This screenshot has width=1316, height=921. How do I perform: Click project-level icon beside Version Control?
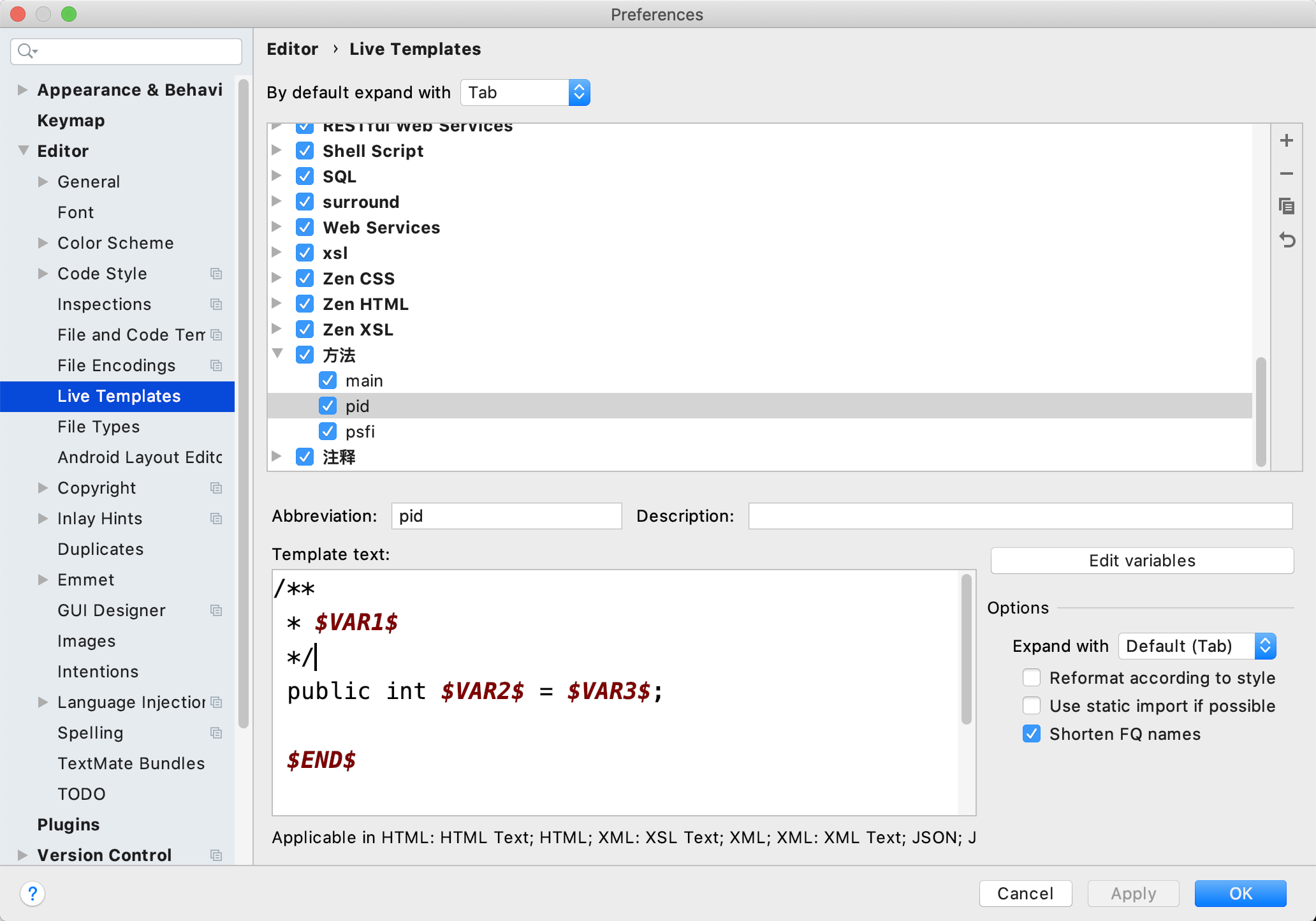216,855
